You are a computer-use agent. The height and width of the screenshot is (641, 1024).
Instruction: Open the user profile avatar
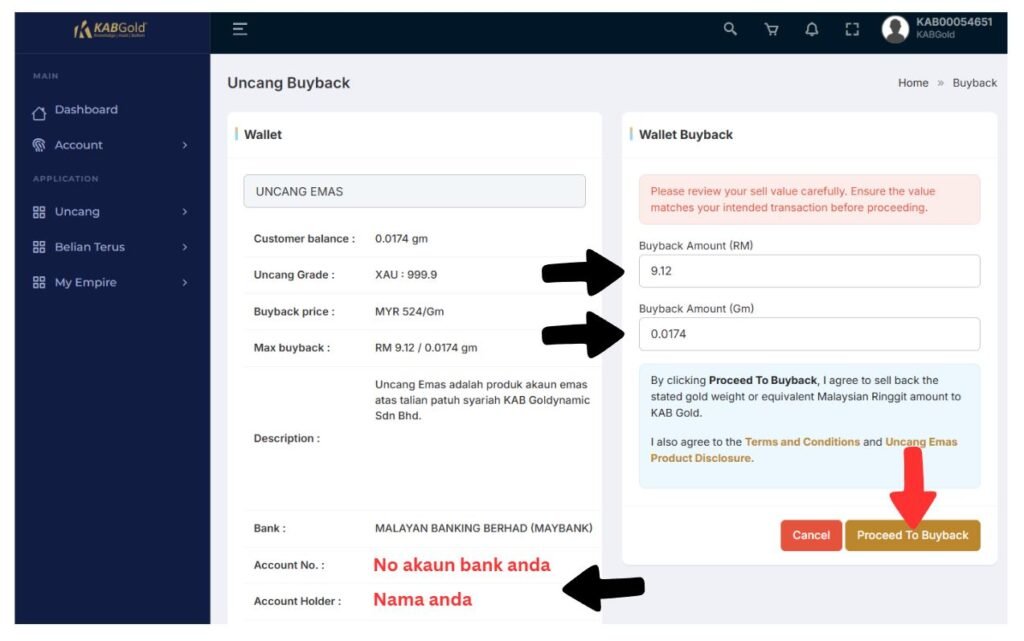pyautogui.click(x=895, y=29)
